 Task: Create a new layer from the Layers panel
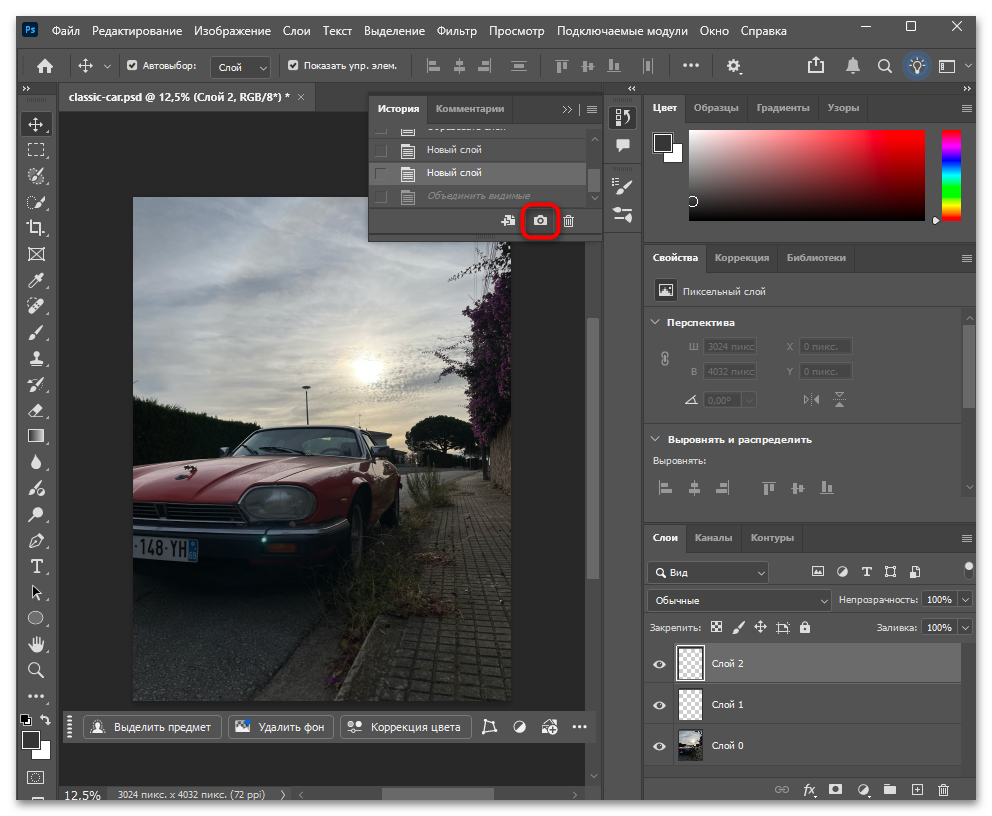917,790
